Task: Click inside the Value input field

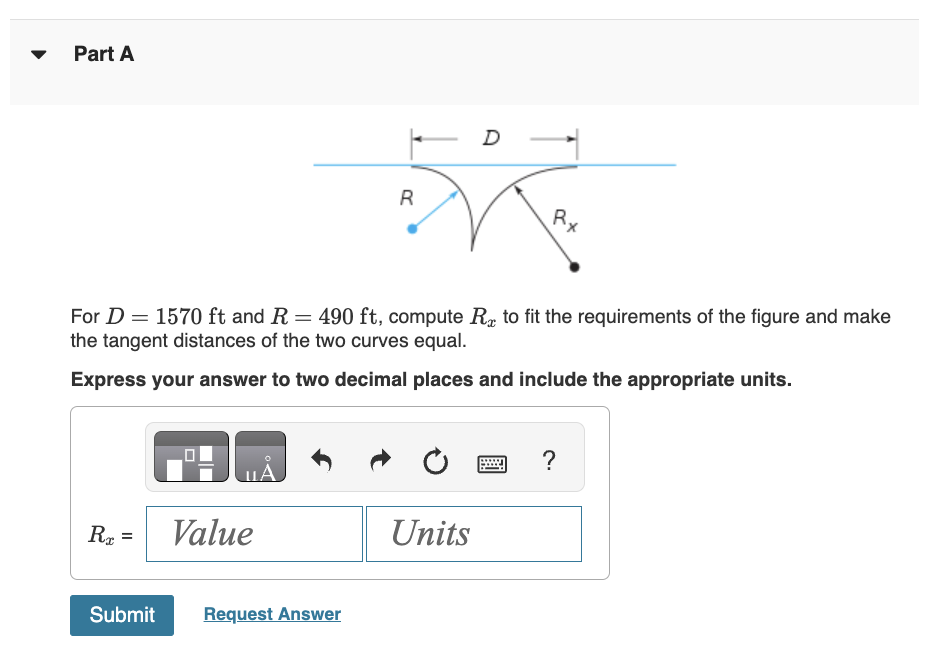Action: [253, 533]
